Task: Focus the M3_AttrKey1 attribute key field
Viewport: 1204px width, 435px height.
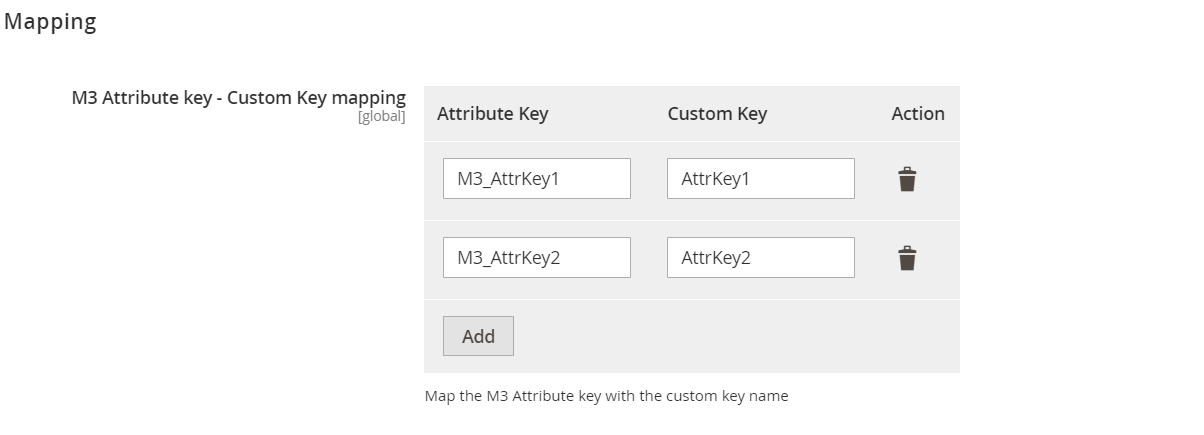Action: pos(536,179)
